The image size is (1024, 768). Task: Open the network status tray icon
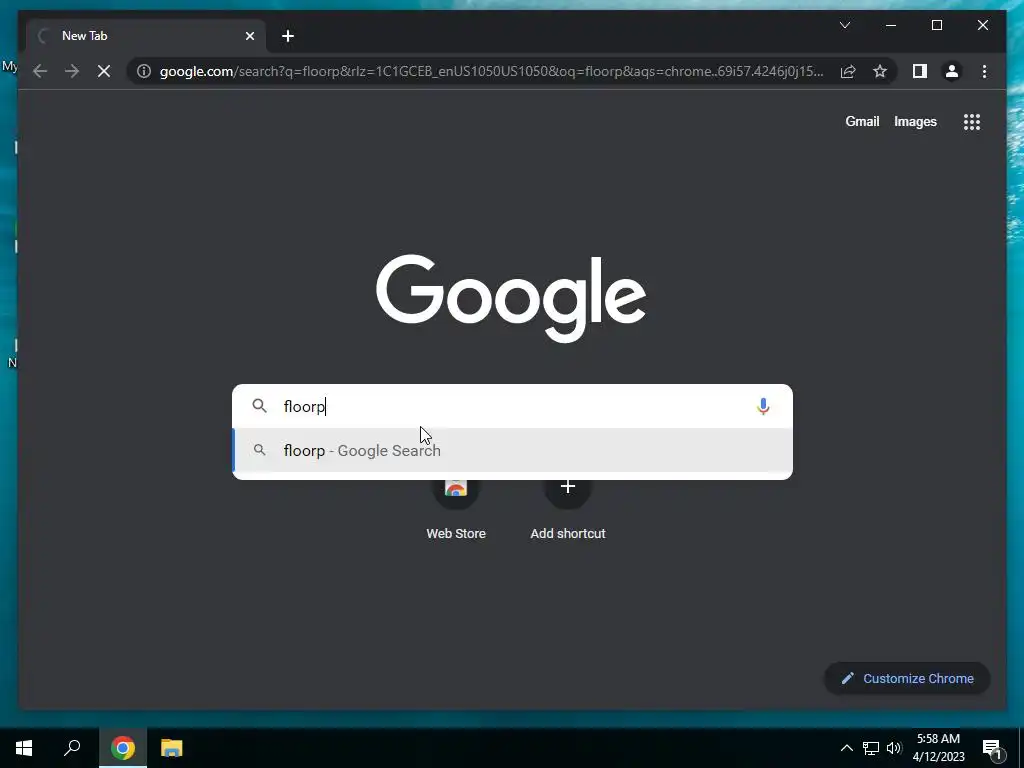click(x=871, y=748)
